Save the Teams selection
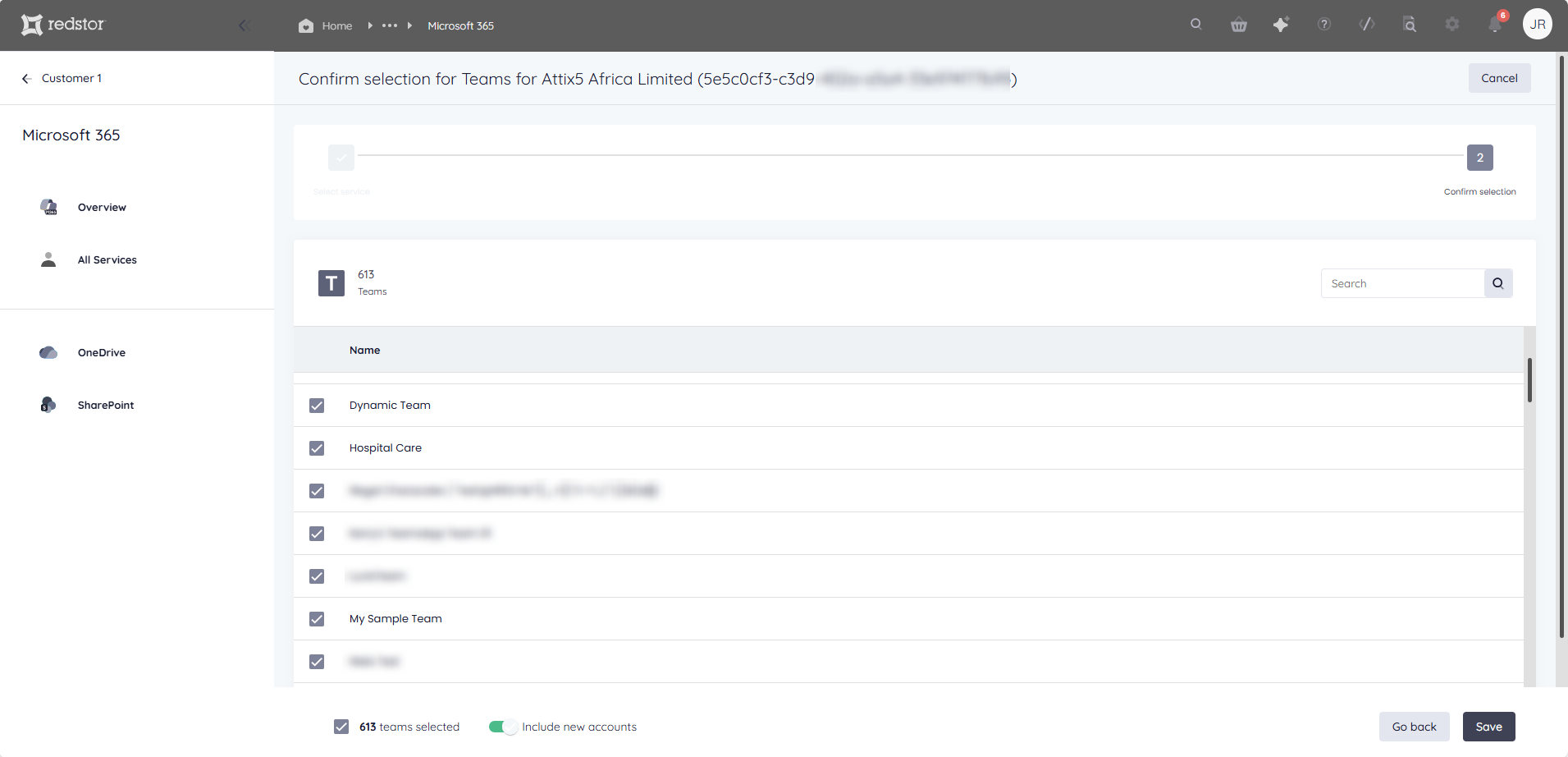Screen dimensions: 1568x757 (x=1488, y=727)
